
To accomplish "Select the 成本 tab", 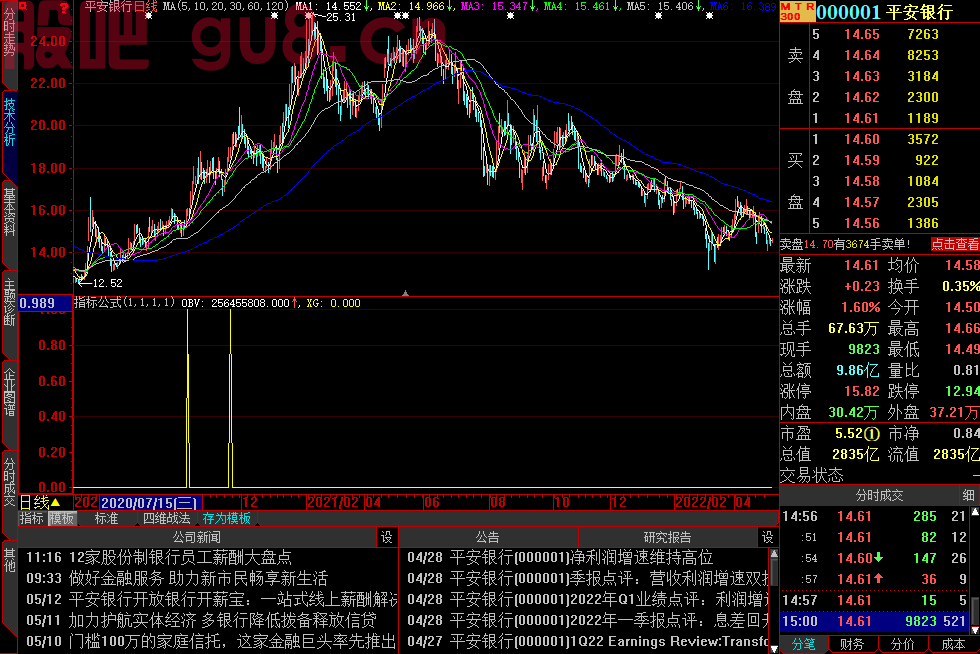I will 953,644.
